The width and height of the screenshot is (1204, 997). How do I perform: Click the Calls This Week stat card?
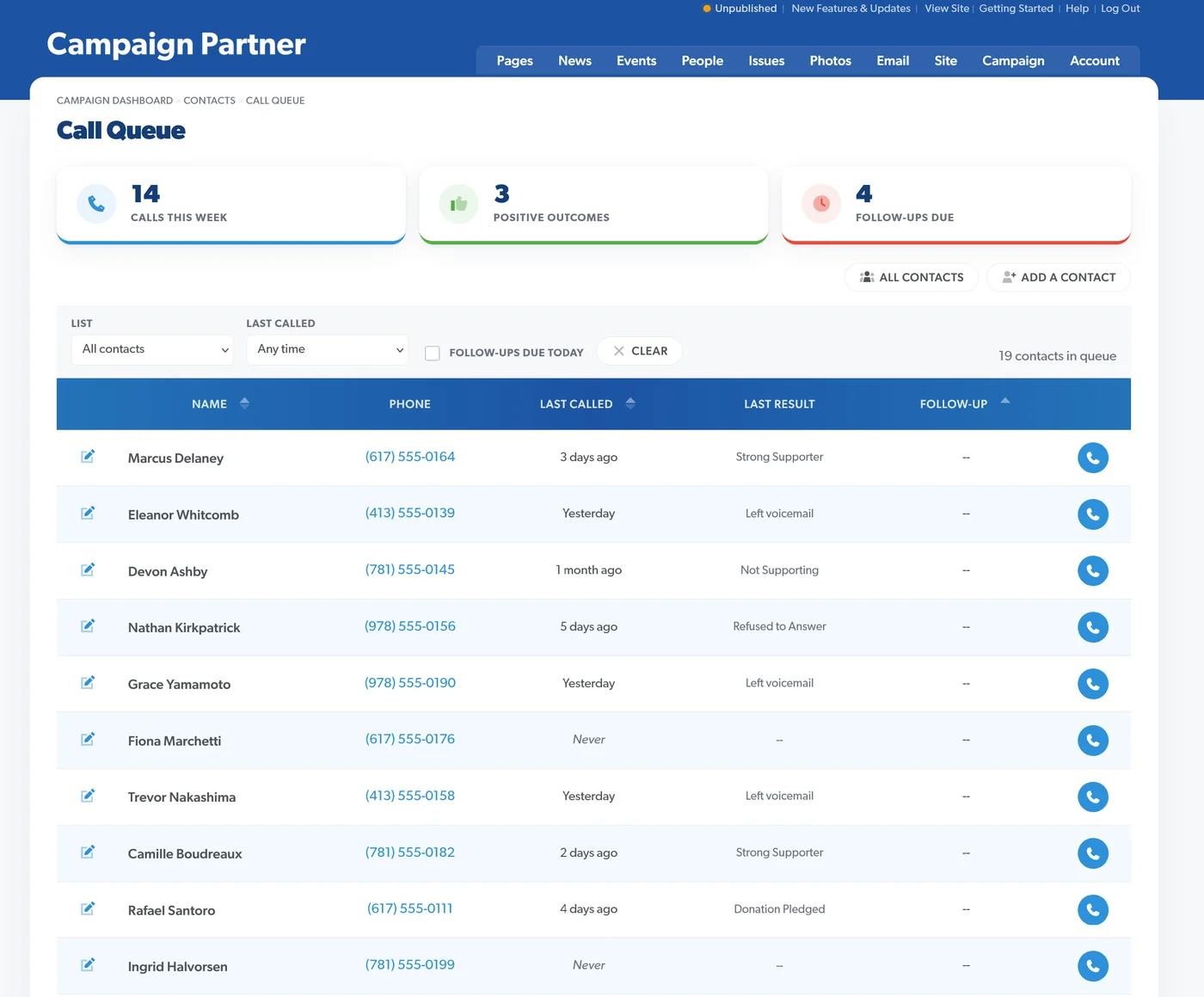[x=230, y=205]
